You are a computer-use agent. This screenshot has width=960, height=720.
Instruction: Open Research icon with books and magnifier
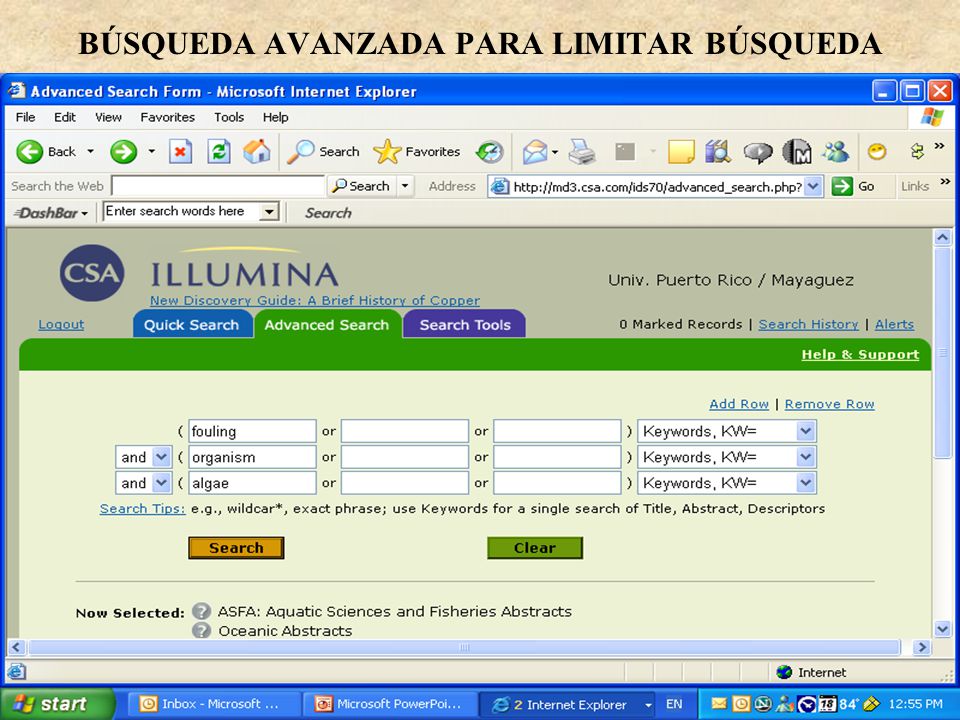point(717,151)
